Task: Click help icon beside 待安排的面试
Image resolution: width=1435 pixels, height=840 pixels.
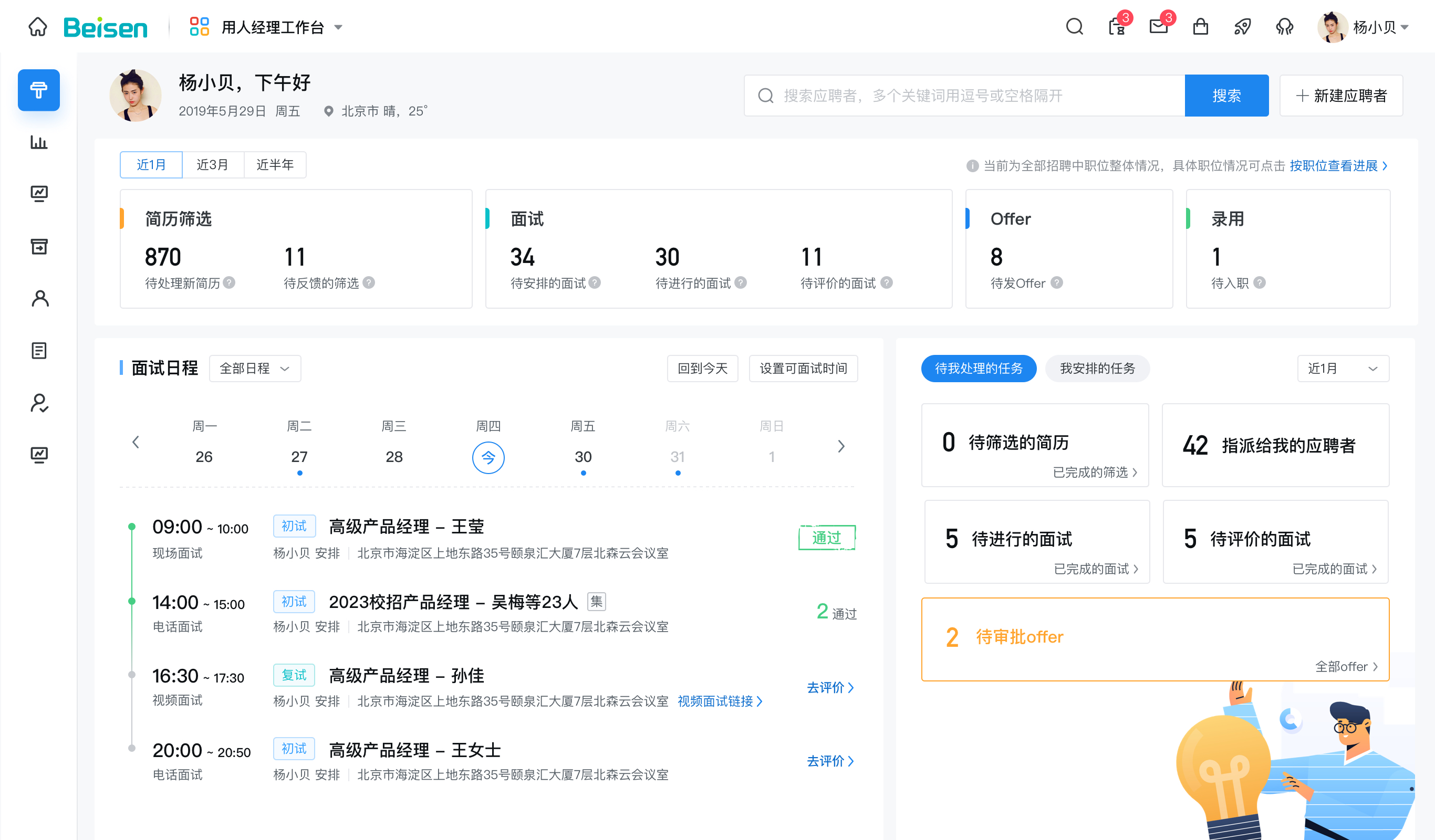Action: pyautogui.click(x=595, y=283)
